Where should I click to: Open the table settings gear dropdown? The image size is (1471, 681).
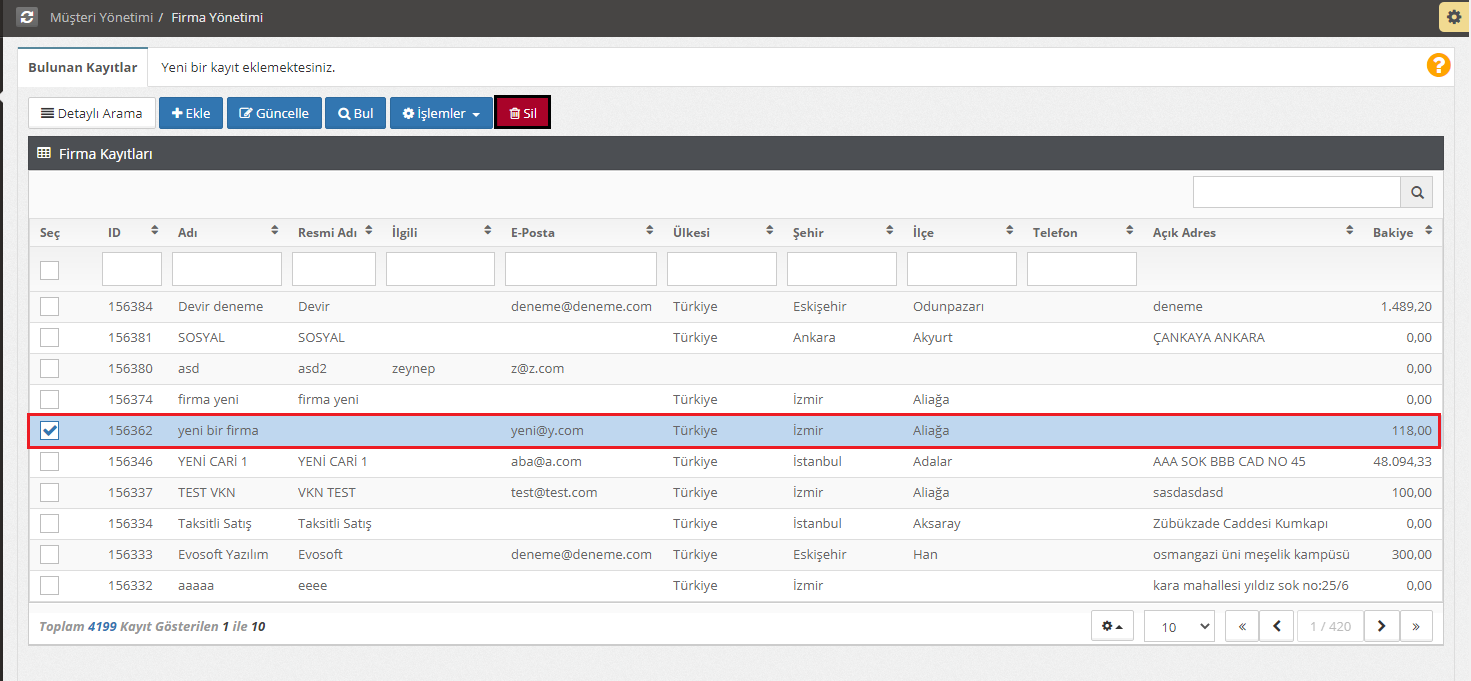coord(1112,626)
